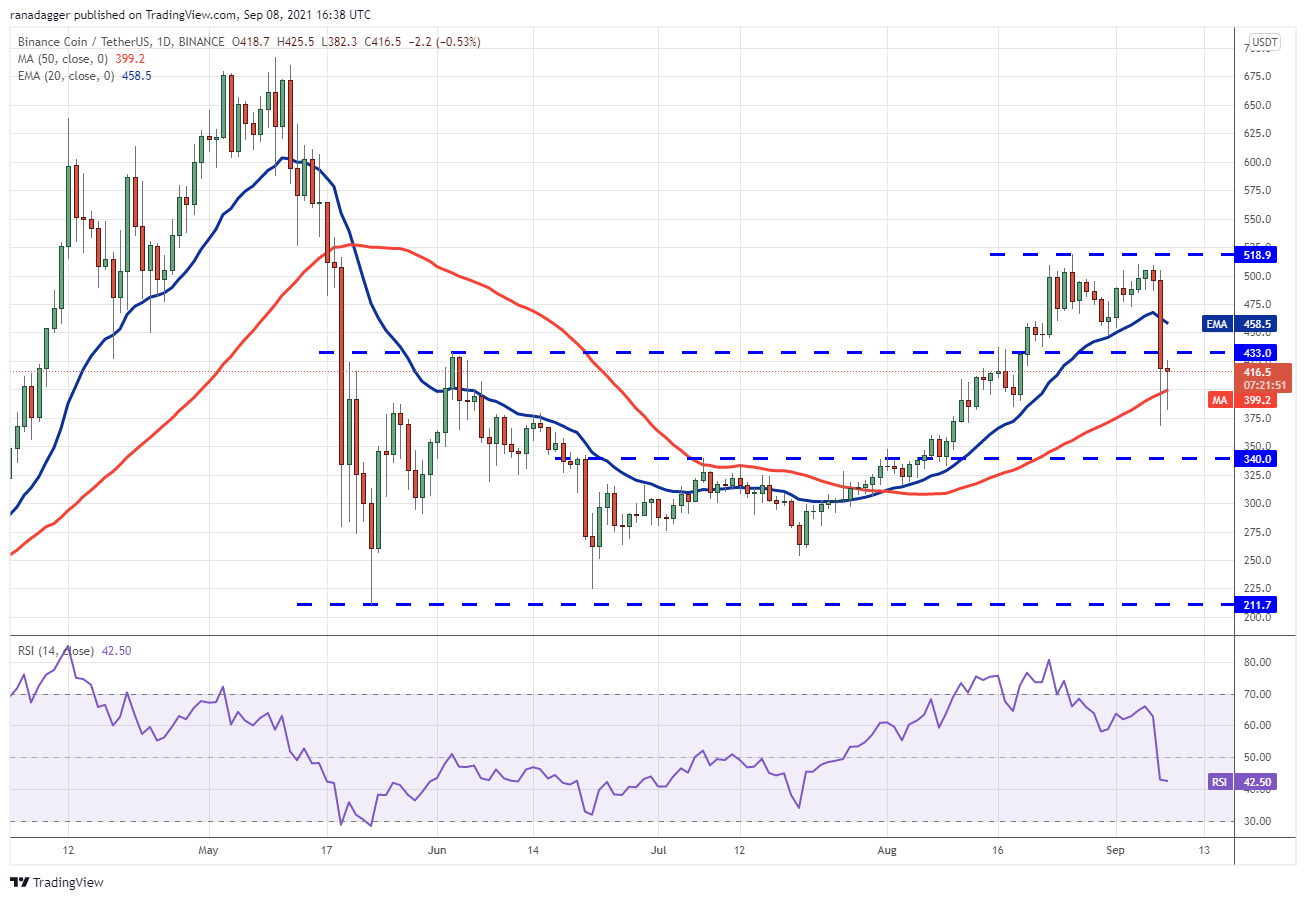
Task: Click the 225.0 price axis tick
Action: (x=1258, y=589)
